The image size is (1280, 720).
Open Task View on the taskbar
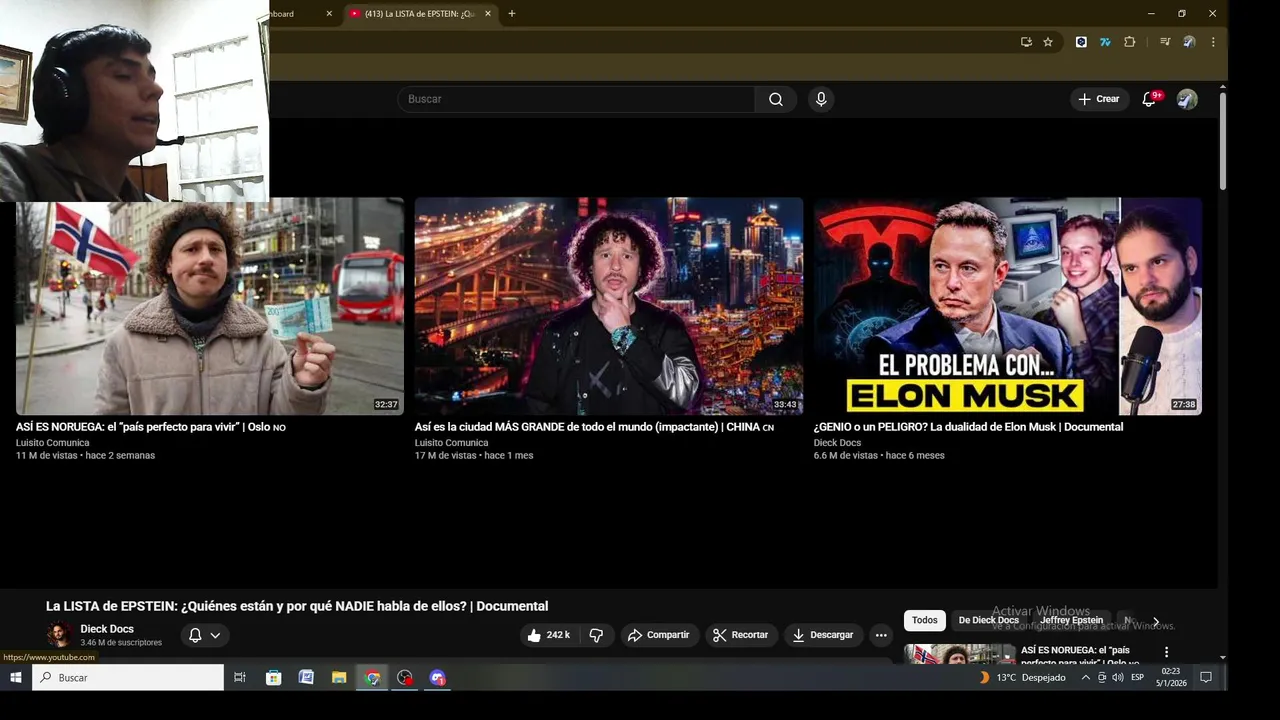click(x=240, y=677)
